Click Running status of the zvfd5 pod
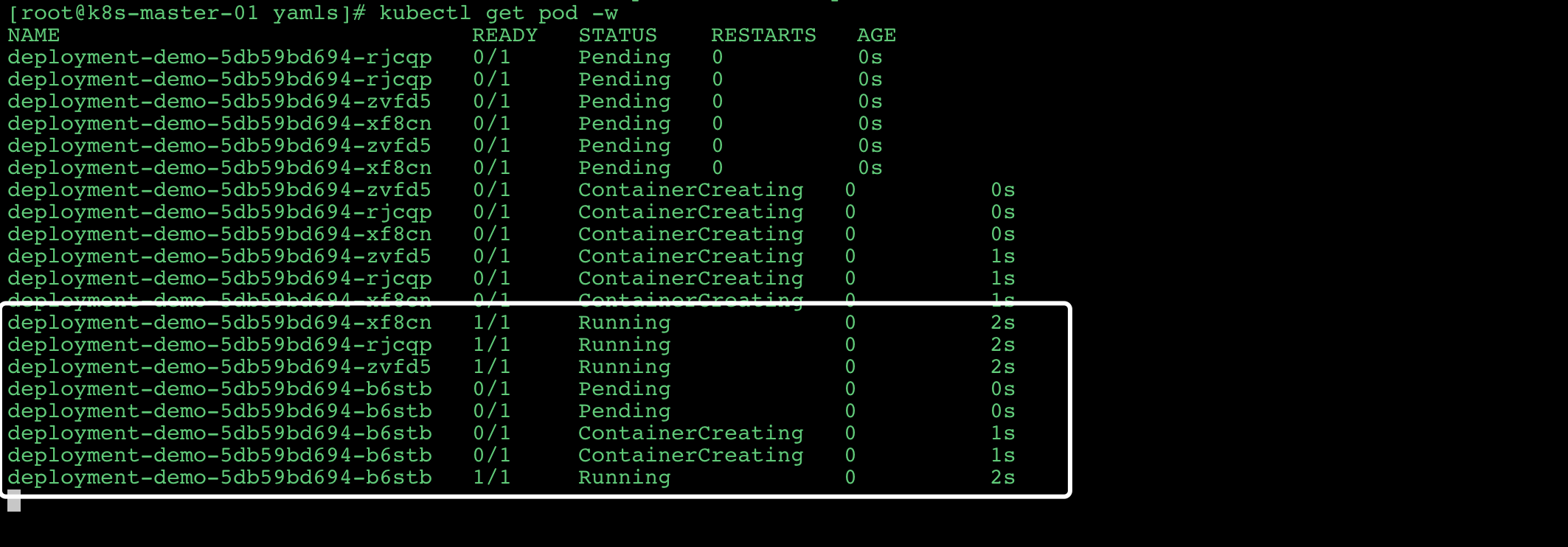The image size is (1568, 547). click(624, 367)
